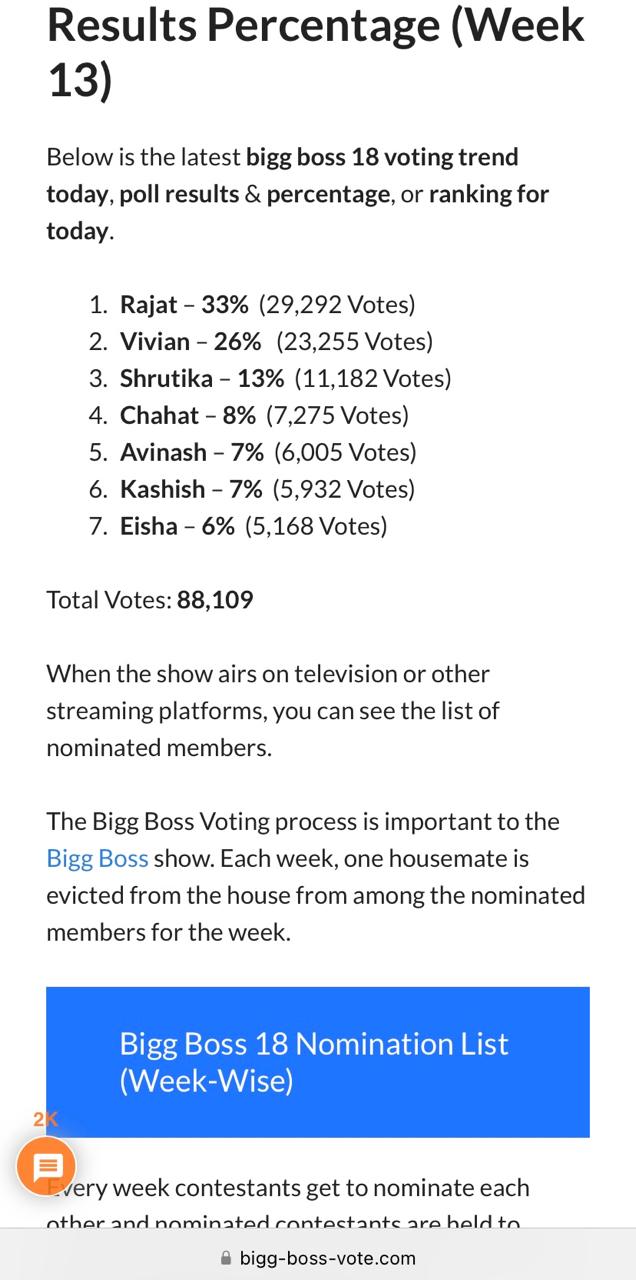Select Rajat's 33% list entry
The image size is (636, 1280).
(267, 304)
